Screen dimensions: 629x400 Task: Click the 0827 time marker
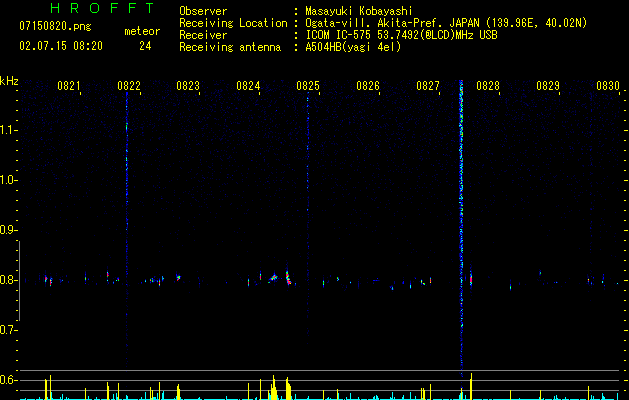tap(428, 86)
